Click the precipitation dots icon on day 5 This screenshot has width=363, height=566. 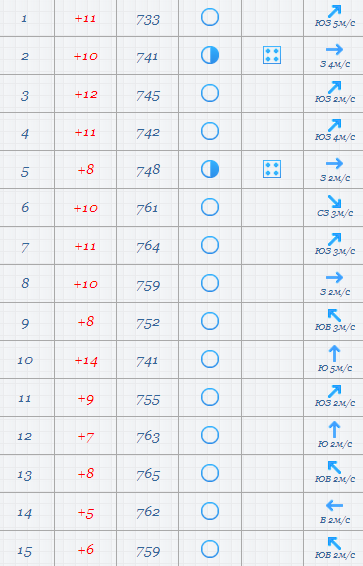pos(272,169)
